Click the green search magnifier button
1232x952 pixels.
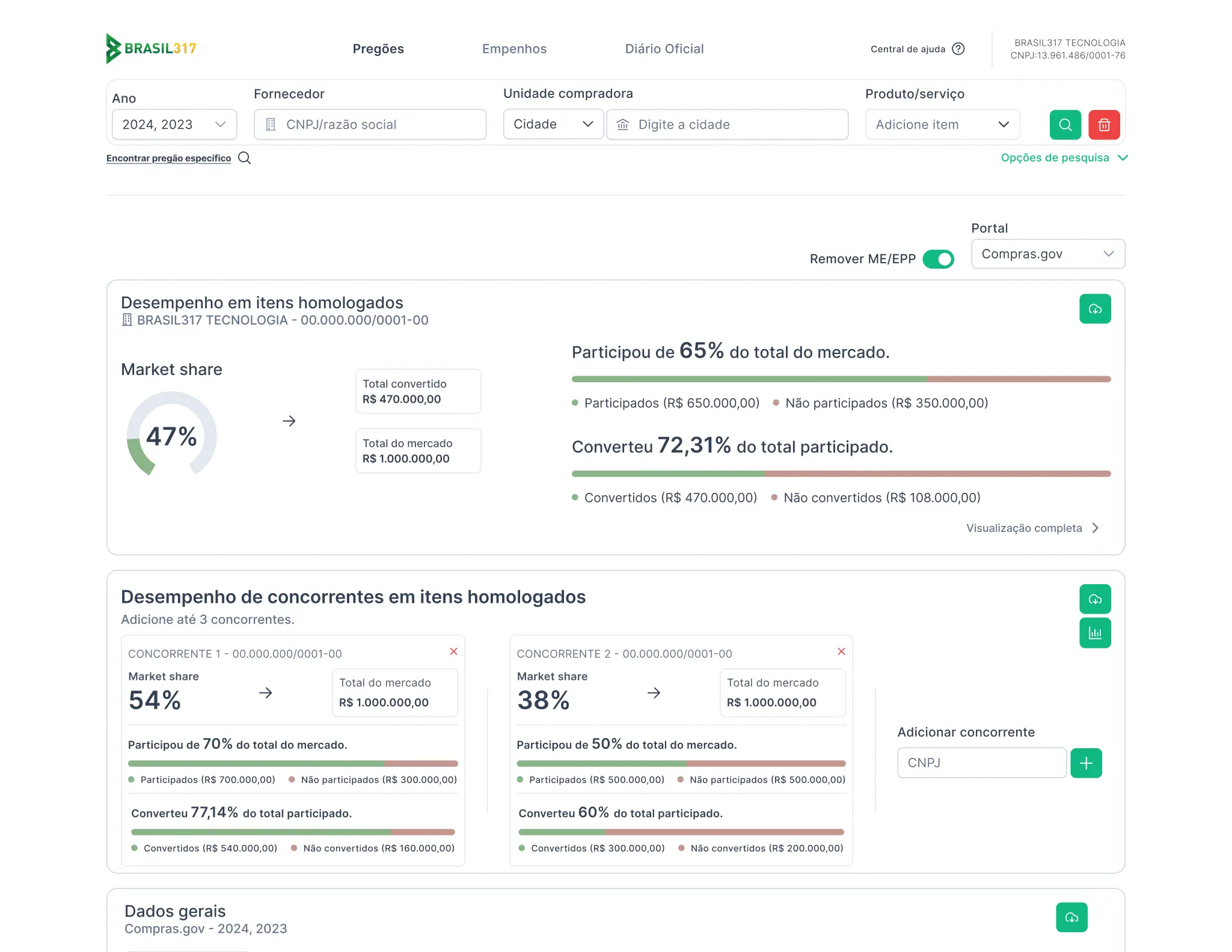tap(1065, 125)
